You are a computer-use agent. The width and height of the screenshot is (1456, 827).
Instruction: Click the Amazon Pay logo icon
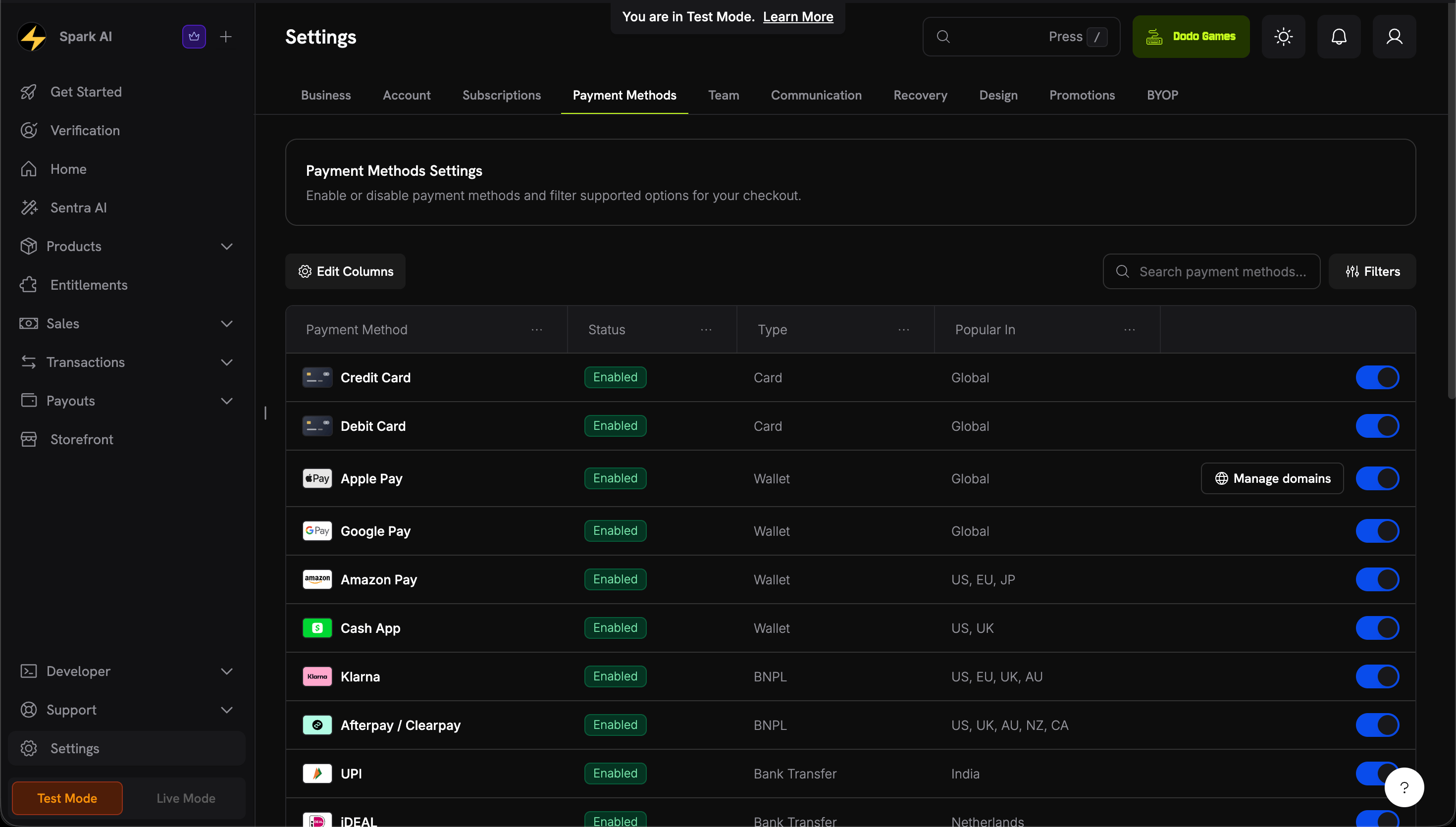click(317, 580)
